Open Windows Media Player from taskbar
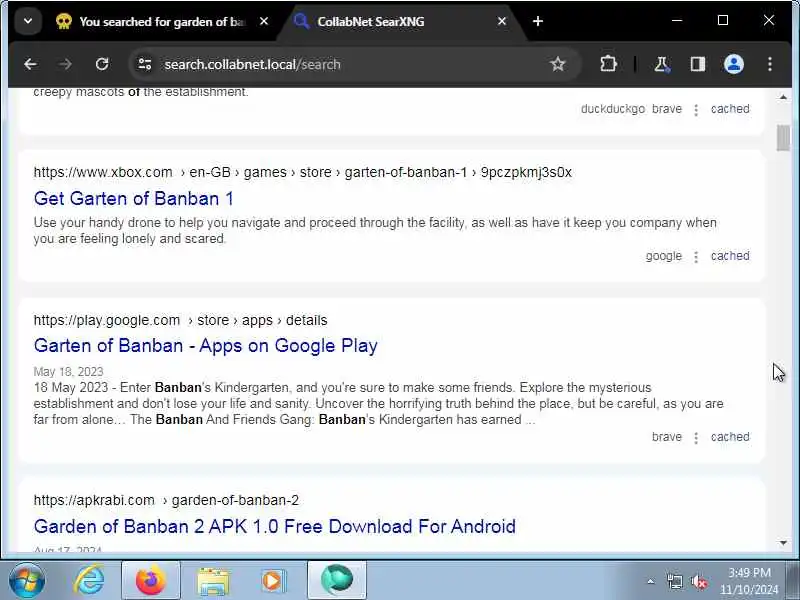The image size is (800, 600). [x=274, y=581]
